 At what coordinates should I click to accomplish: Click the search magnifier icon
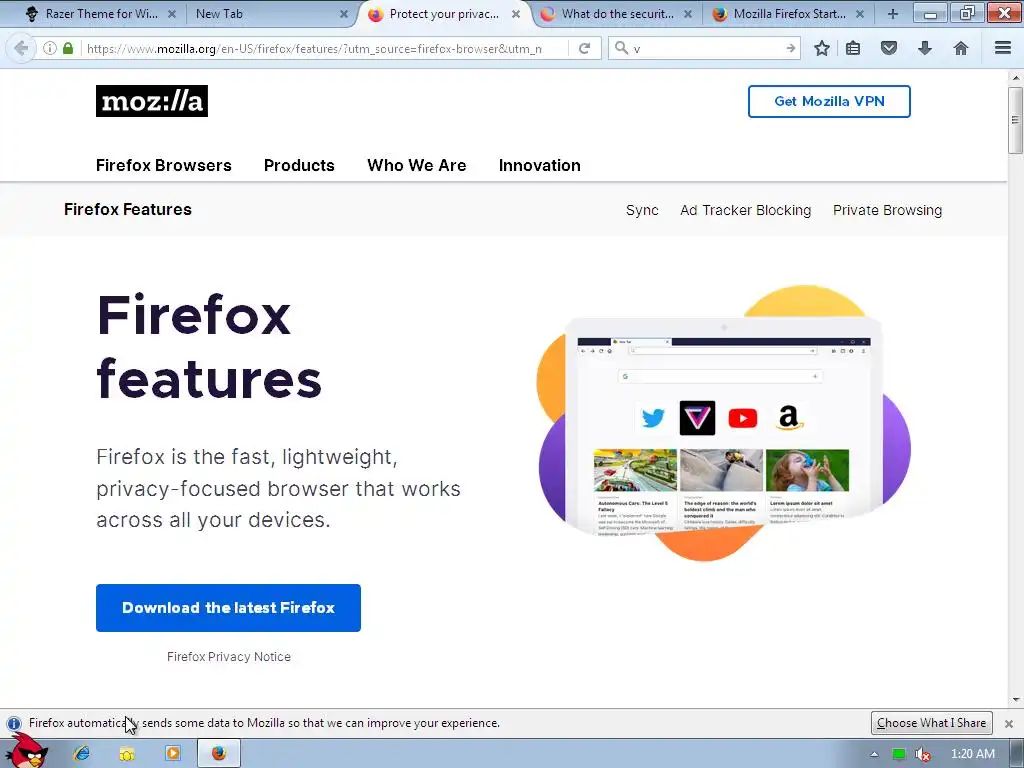point(622,48)
